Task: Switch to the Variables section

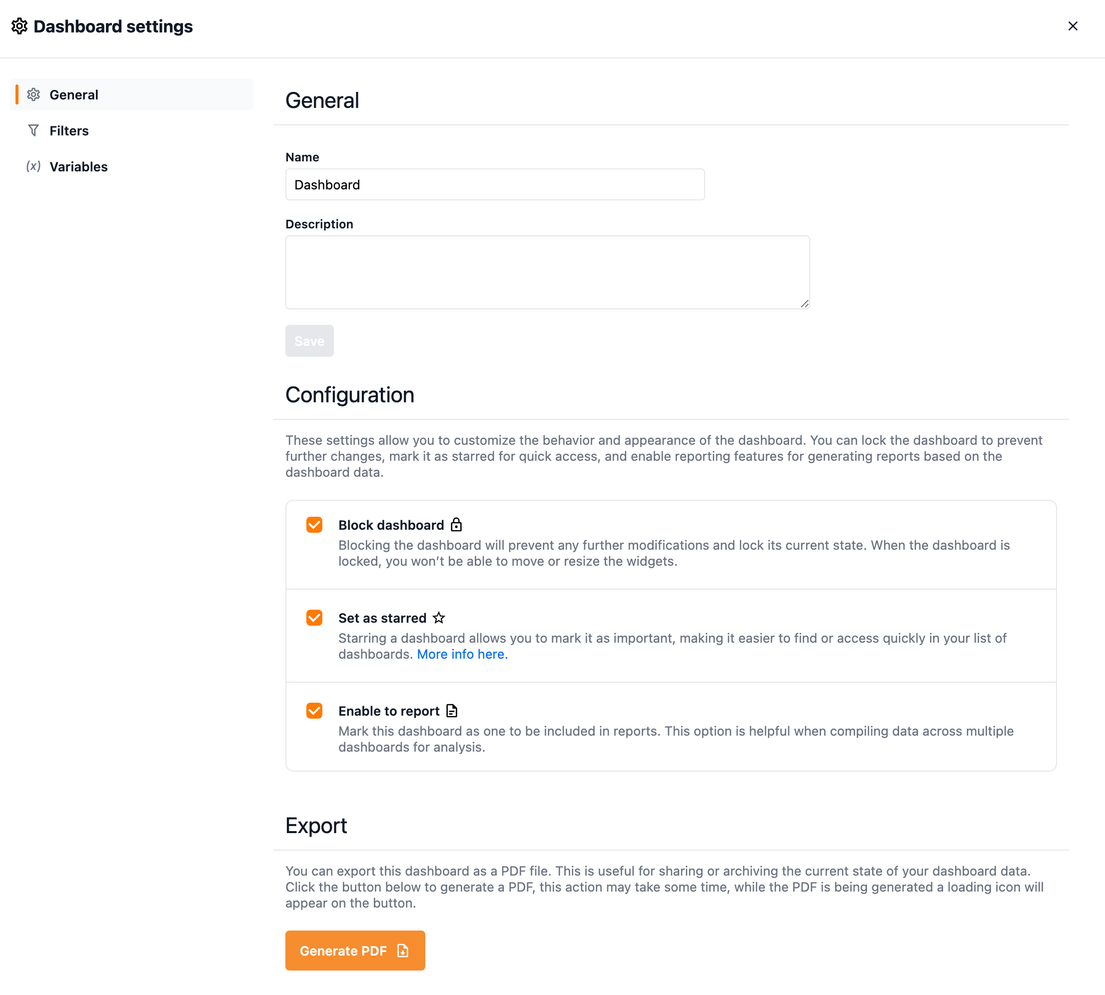Action: [78, 167]
